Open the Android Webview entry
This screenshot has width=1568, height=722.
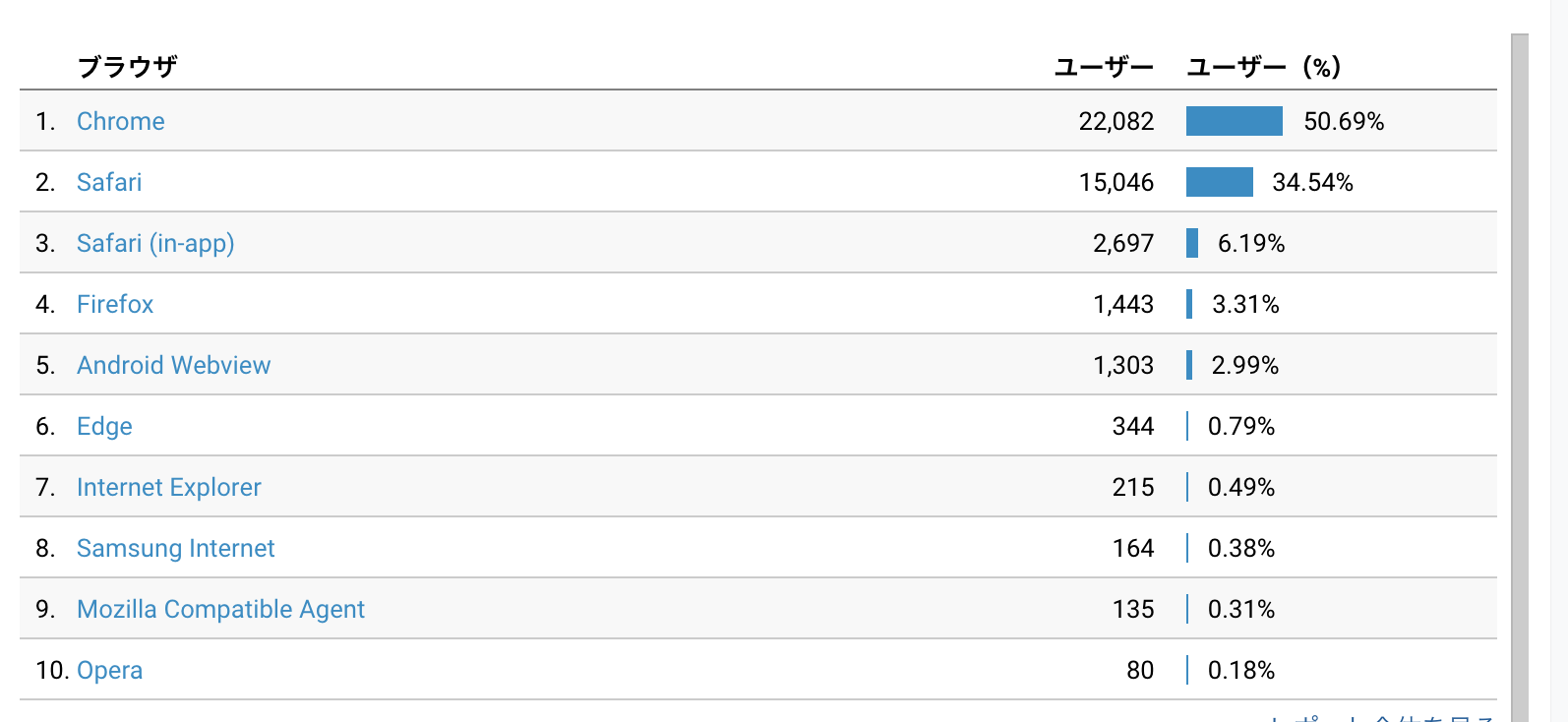tap(173, 365)
